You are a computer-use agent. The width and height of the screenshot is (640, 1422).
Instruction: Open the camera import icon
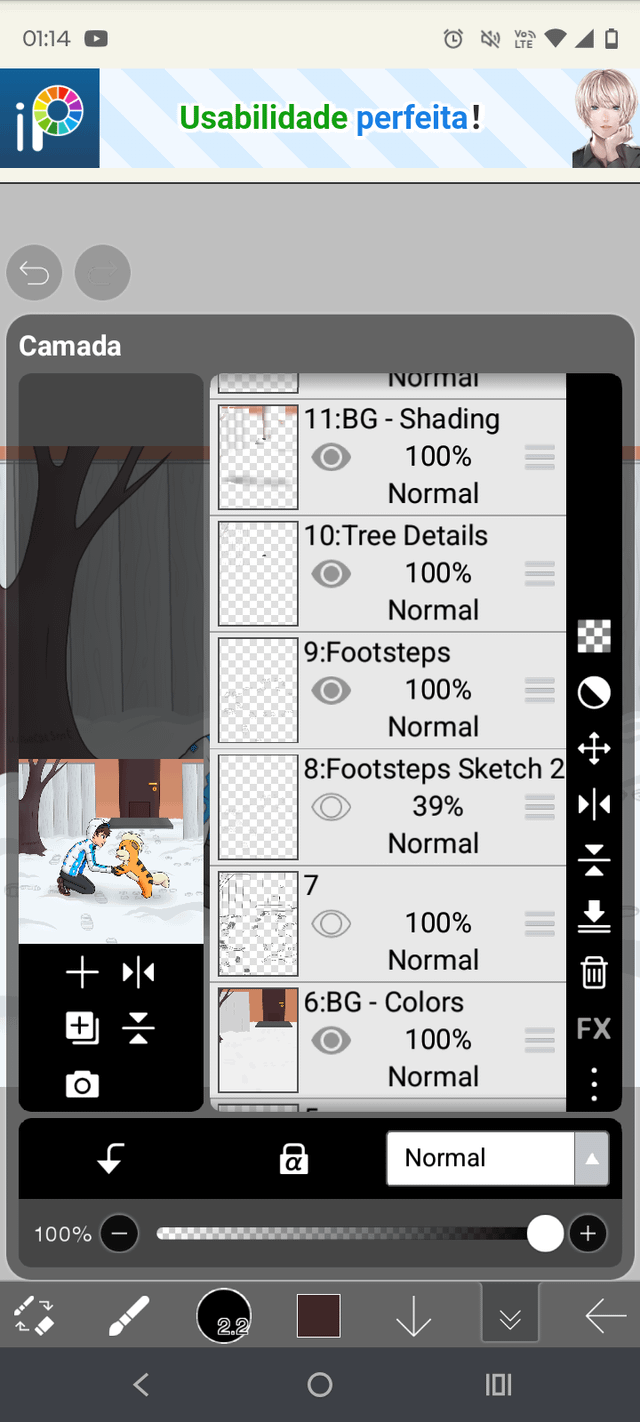[x=82, y=1085]
